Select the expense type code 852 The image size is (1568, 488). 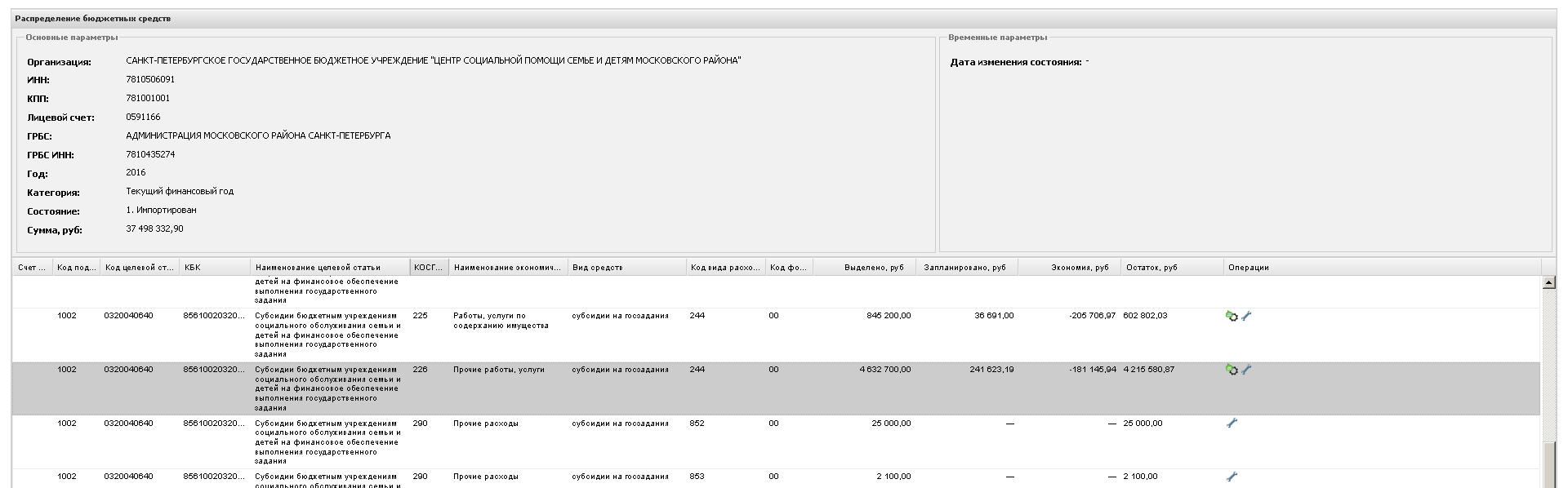click(697, 424)
